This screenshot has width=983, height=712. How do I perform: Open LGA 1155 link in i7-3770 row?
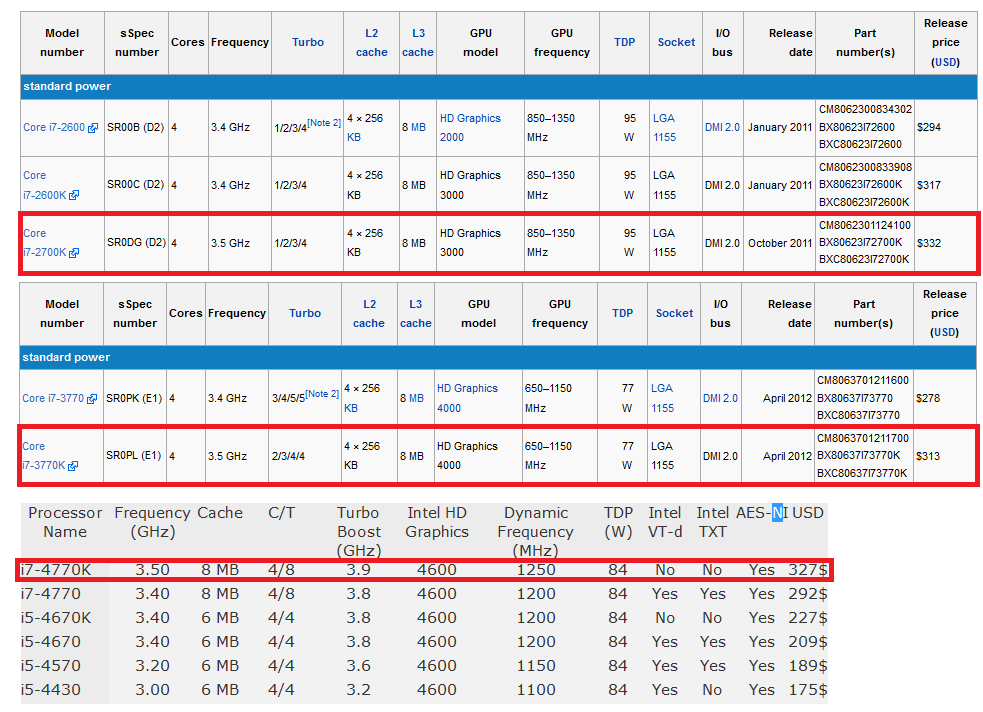(x=663, y=398)
